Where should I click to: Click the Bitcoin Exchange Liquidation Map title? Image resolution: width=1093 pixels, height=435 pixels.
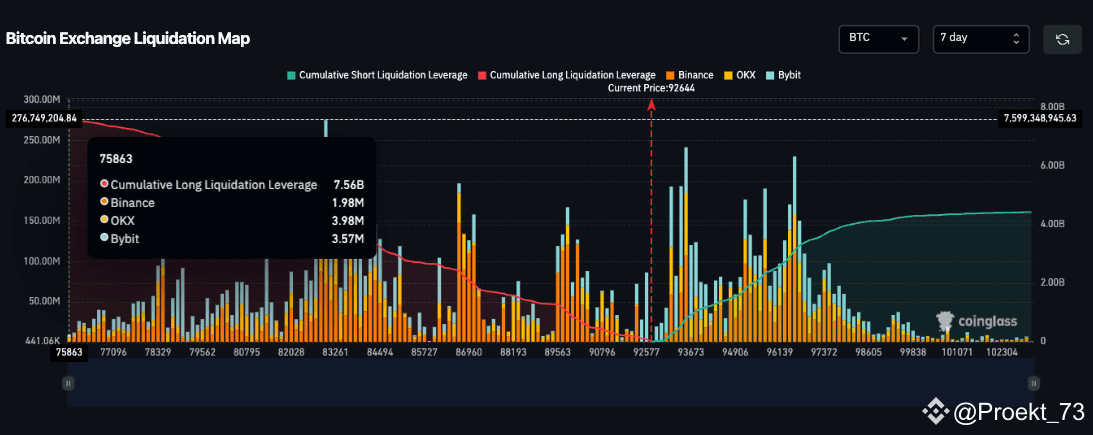coord(128,39)
